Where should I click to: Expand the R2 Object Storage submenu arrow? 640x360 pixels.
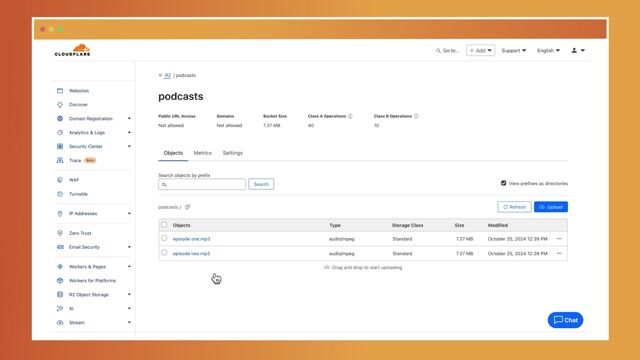129,294
